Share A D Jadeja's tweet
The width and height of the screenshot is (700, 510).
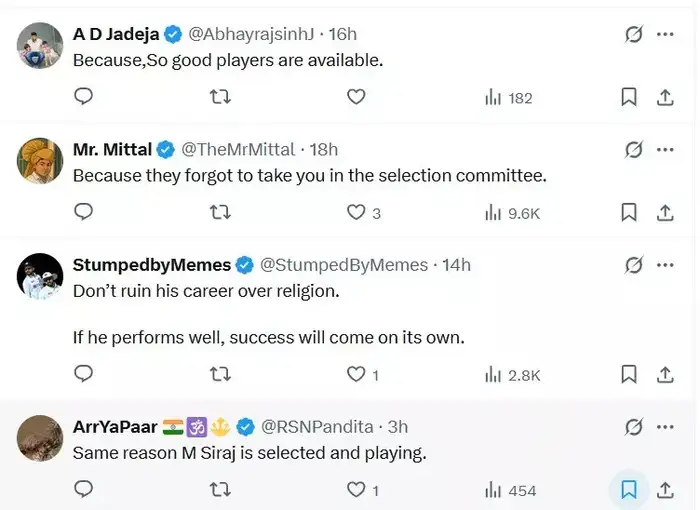[665, 97]
